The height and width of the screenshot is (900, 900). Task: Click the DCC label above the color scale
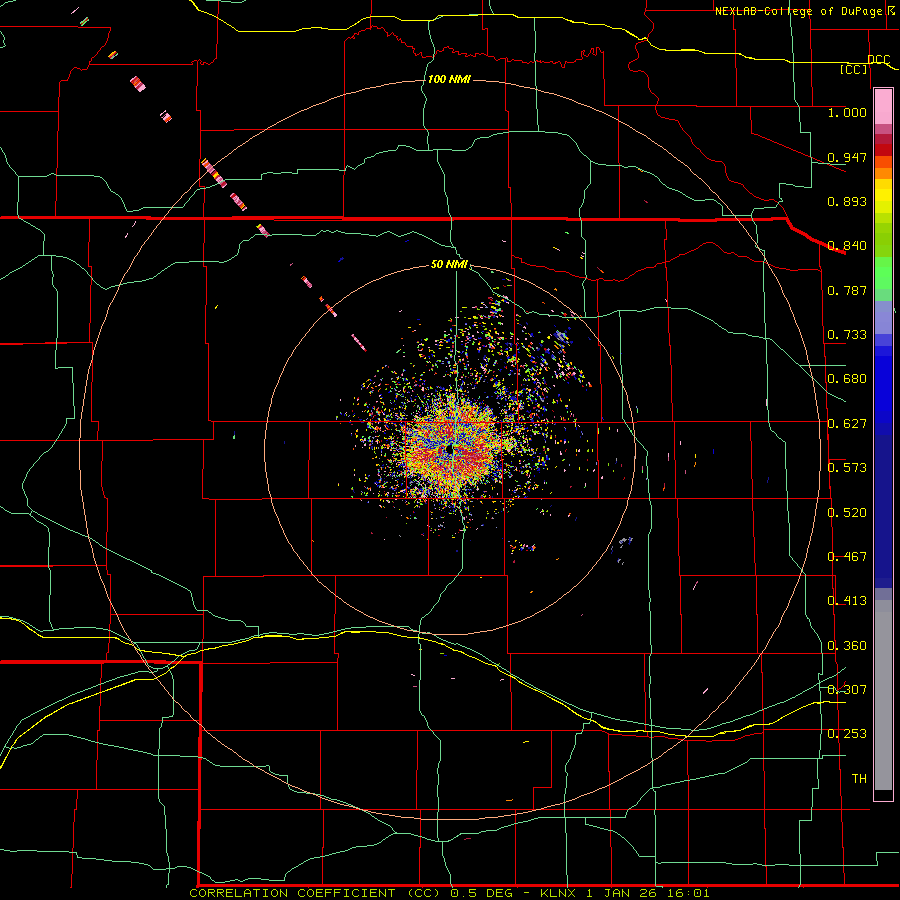click(878, 60)
